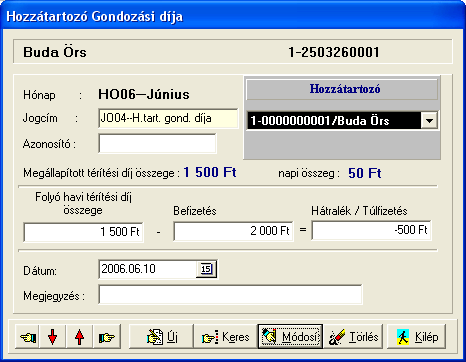Open the date picker calendar icon
This screenshot has height=362, width=466.
click(x=206, y=269)
